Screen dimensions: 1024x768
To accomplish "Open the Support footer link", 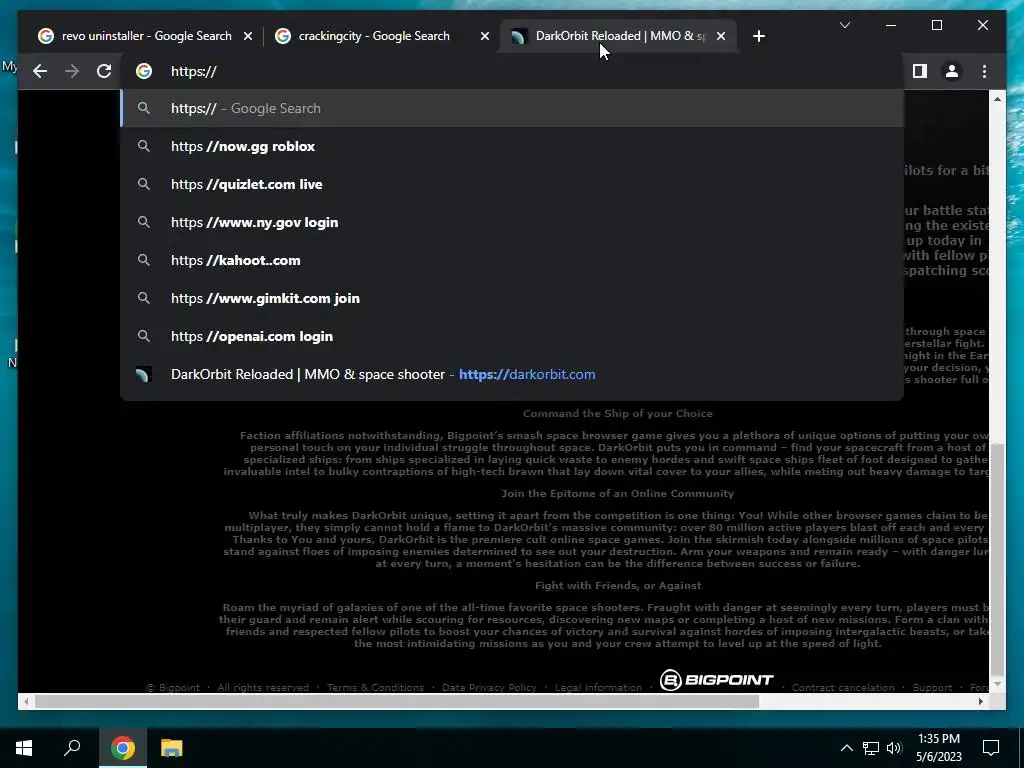I will [932, 687].
